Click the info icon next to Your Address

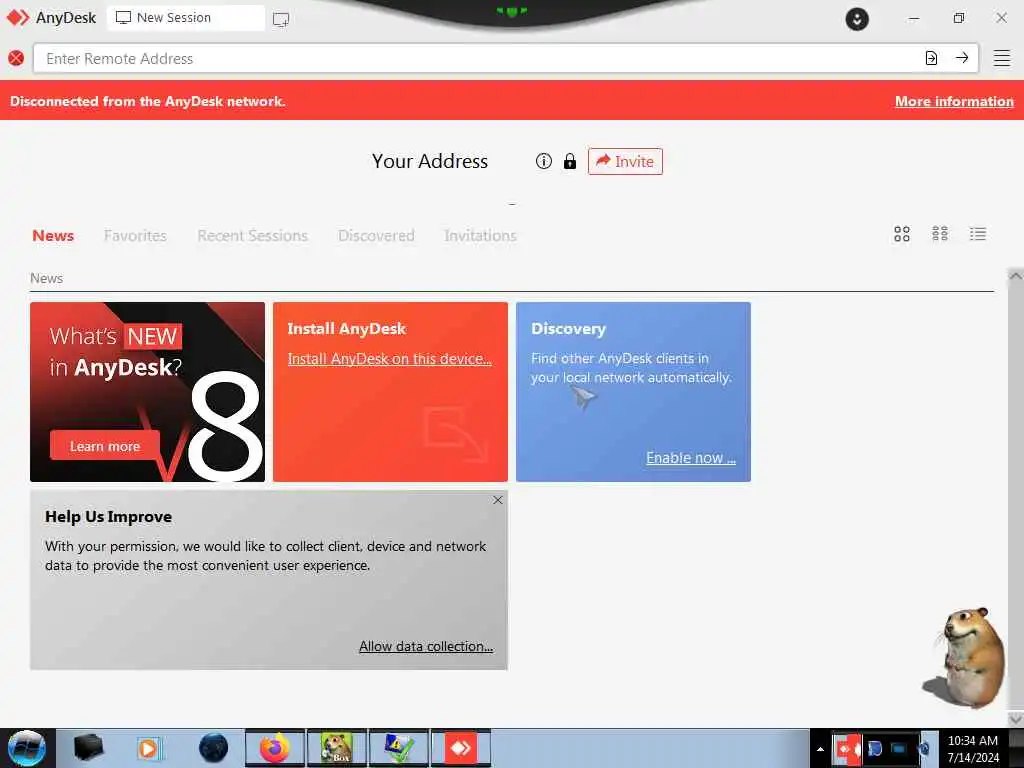tap(544, 161)
